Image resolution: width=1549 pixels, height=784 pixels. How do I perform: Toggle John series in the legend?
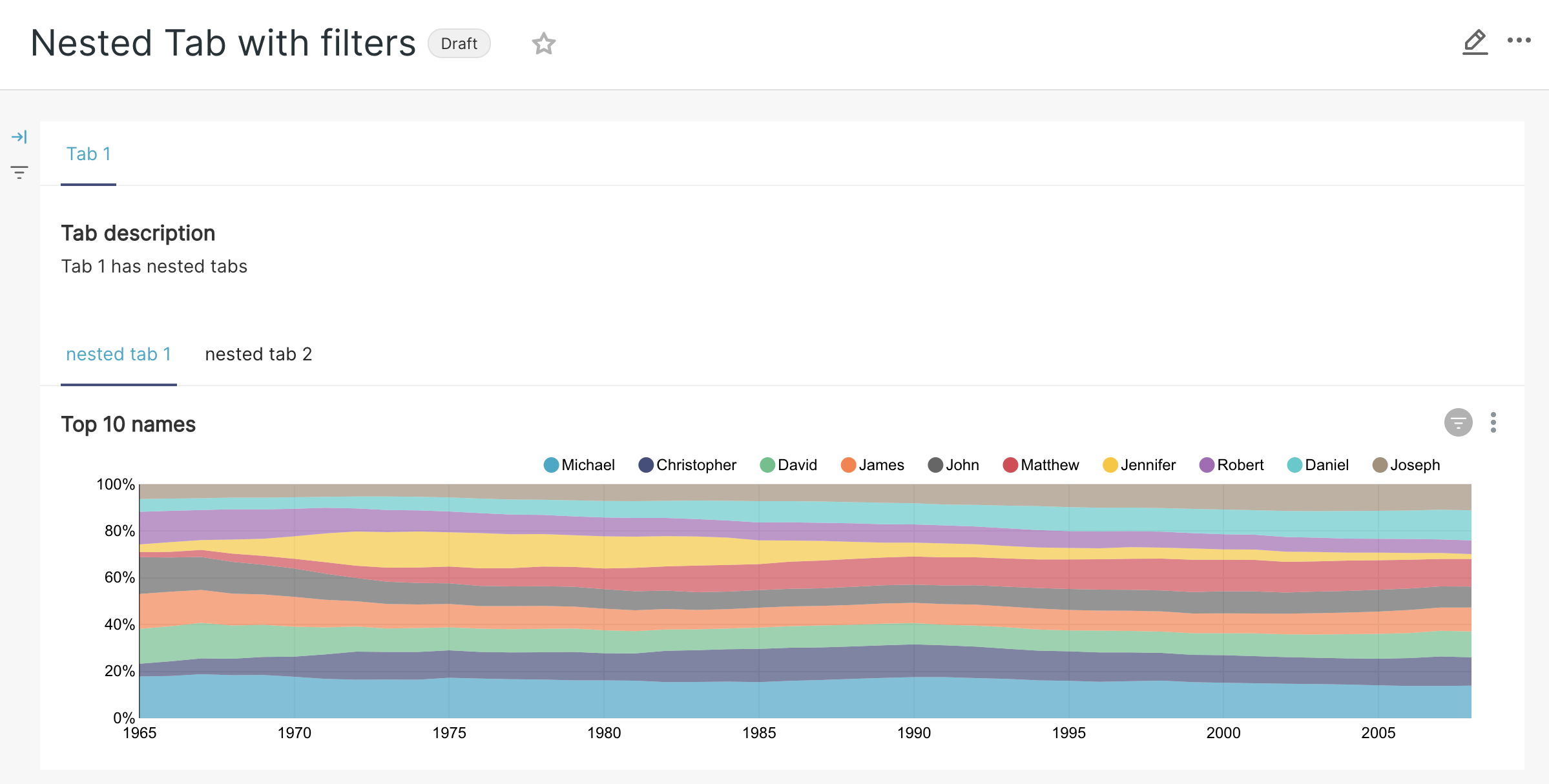tap(953, 465)
